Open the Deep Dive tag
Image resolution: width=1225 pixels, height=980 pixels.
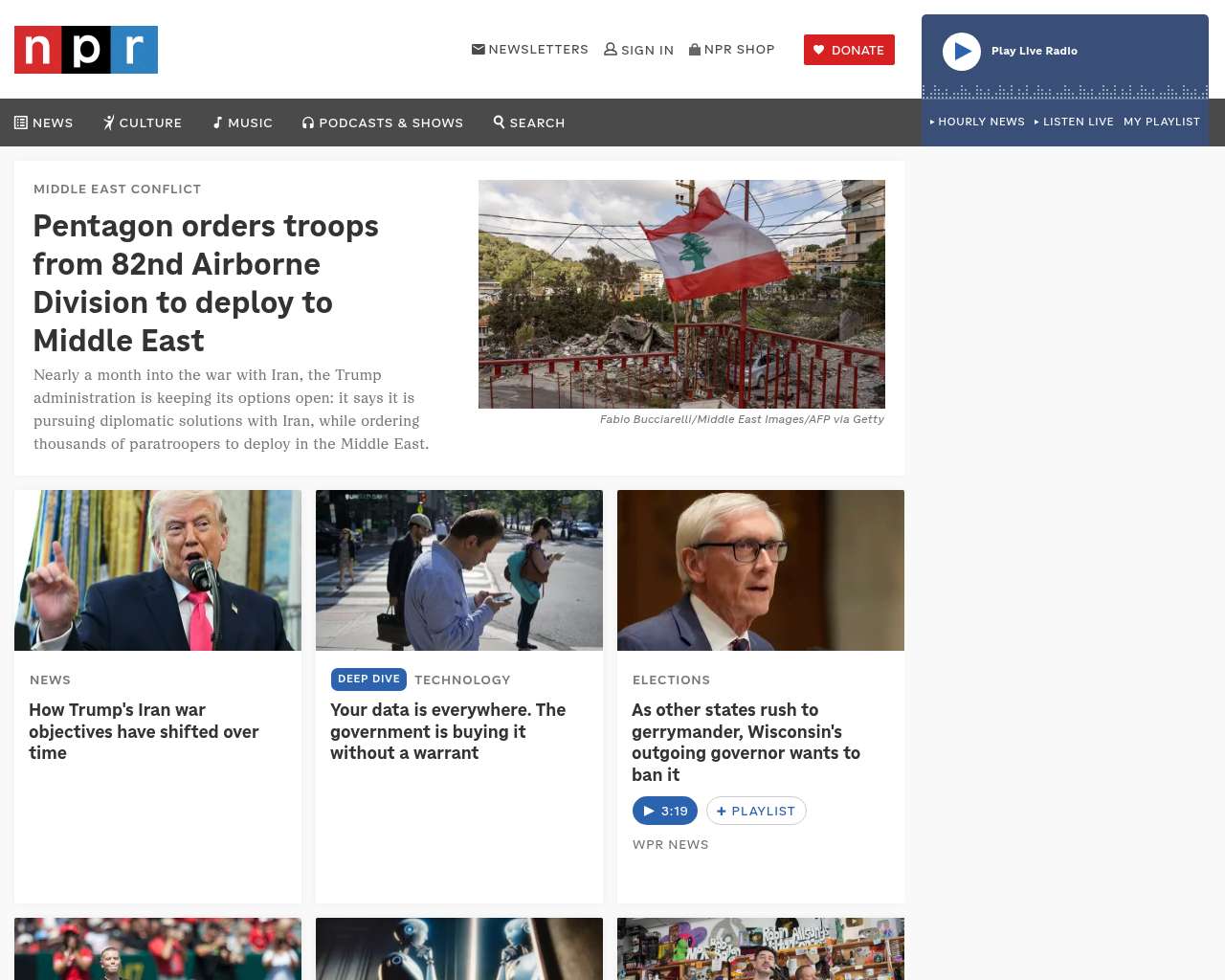coord(368,679)
